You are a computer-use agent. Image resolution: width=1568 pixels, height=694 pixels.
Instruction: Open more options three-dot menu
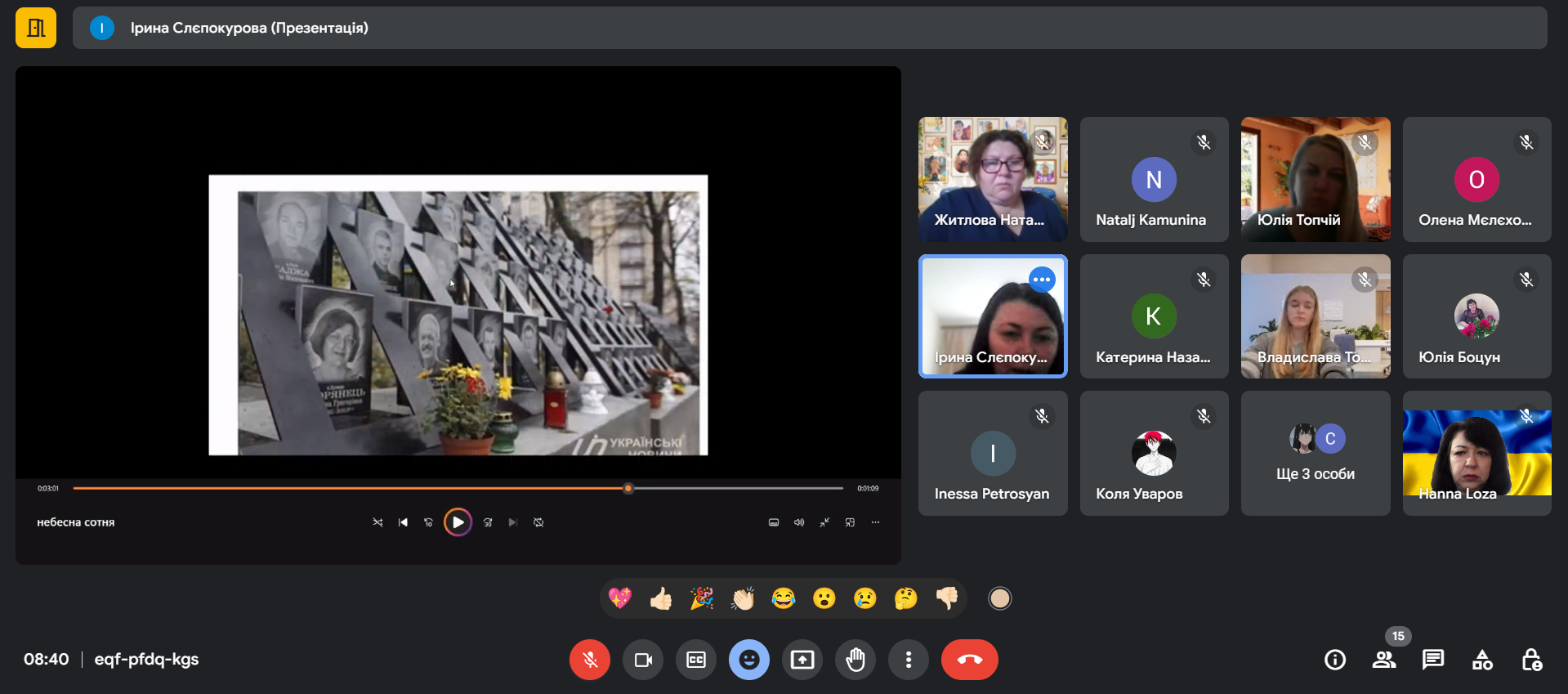click(908, 660)
